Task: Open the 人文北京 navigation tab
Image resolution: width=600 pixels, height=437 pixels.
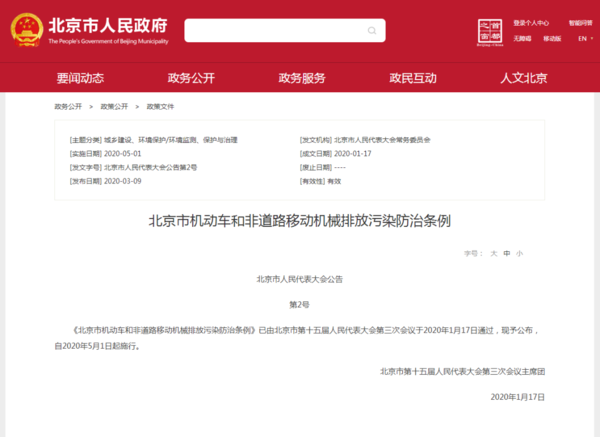Action: point(524,78)
